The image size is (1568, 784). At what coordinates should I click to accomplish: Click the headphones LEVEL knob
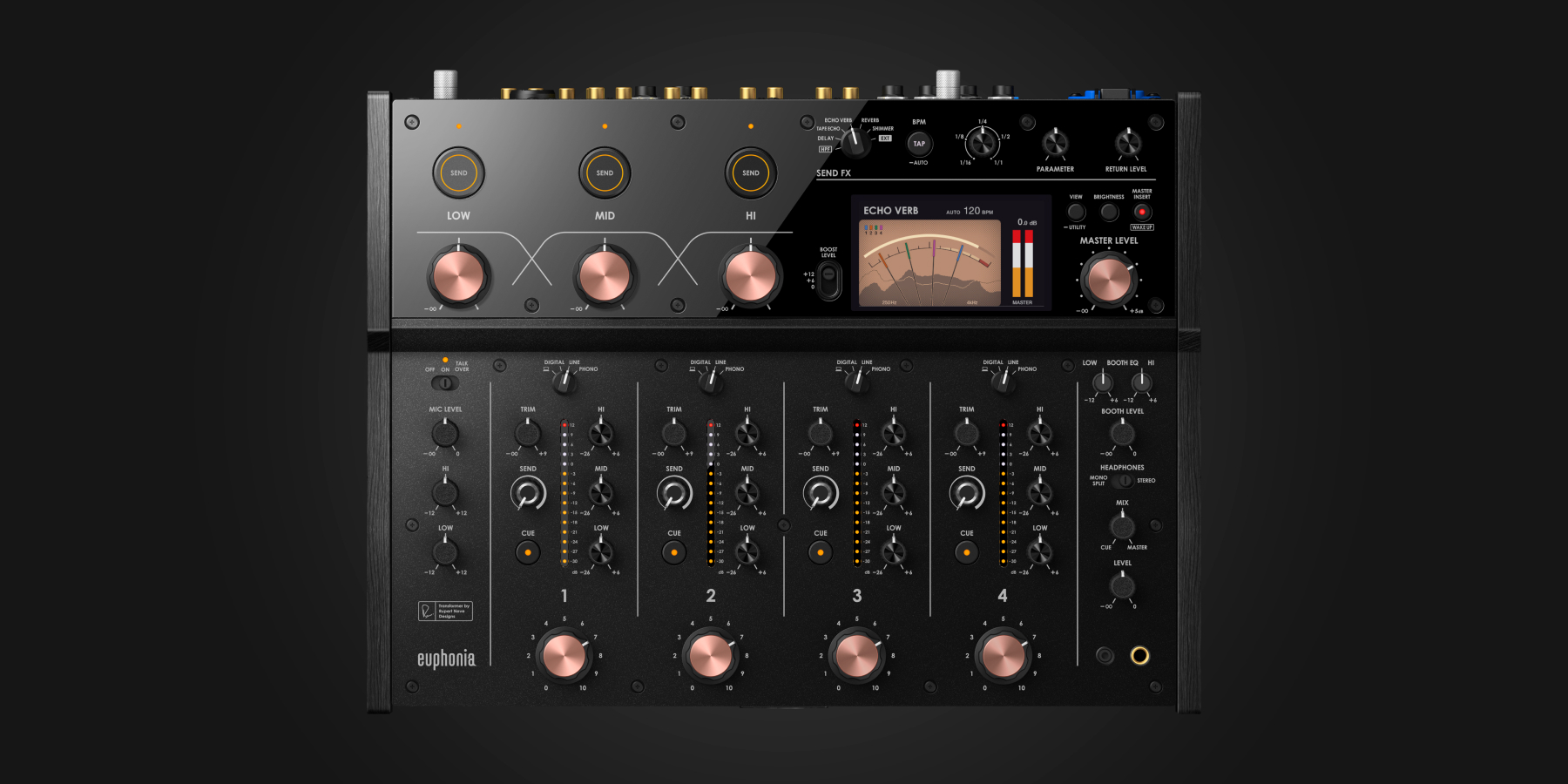[1122, 586]
